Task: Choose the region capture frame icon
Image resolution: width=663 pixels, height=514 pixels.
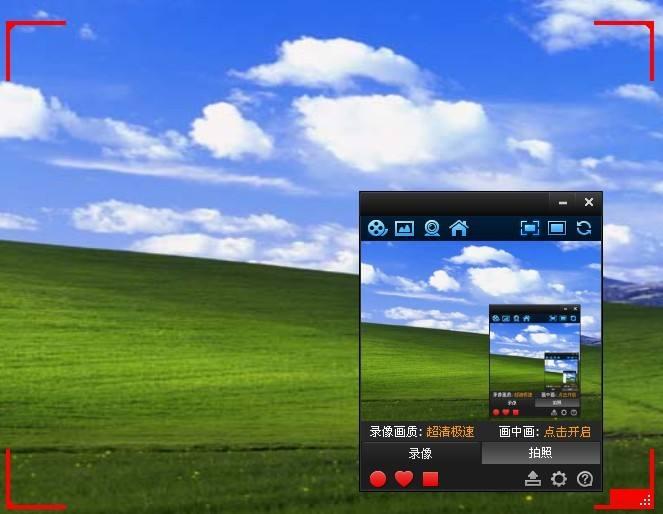Action: click(530, 228)
